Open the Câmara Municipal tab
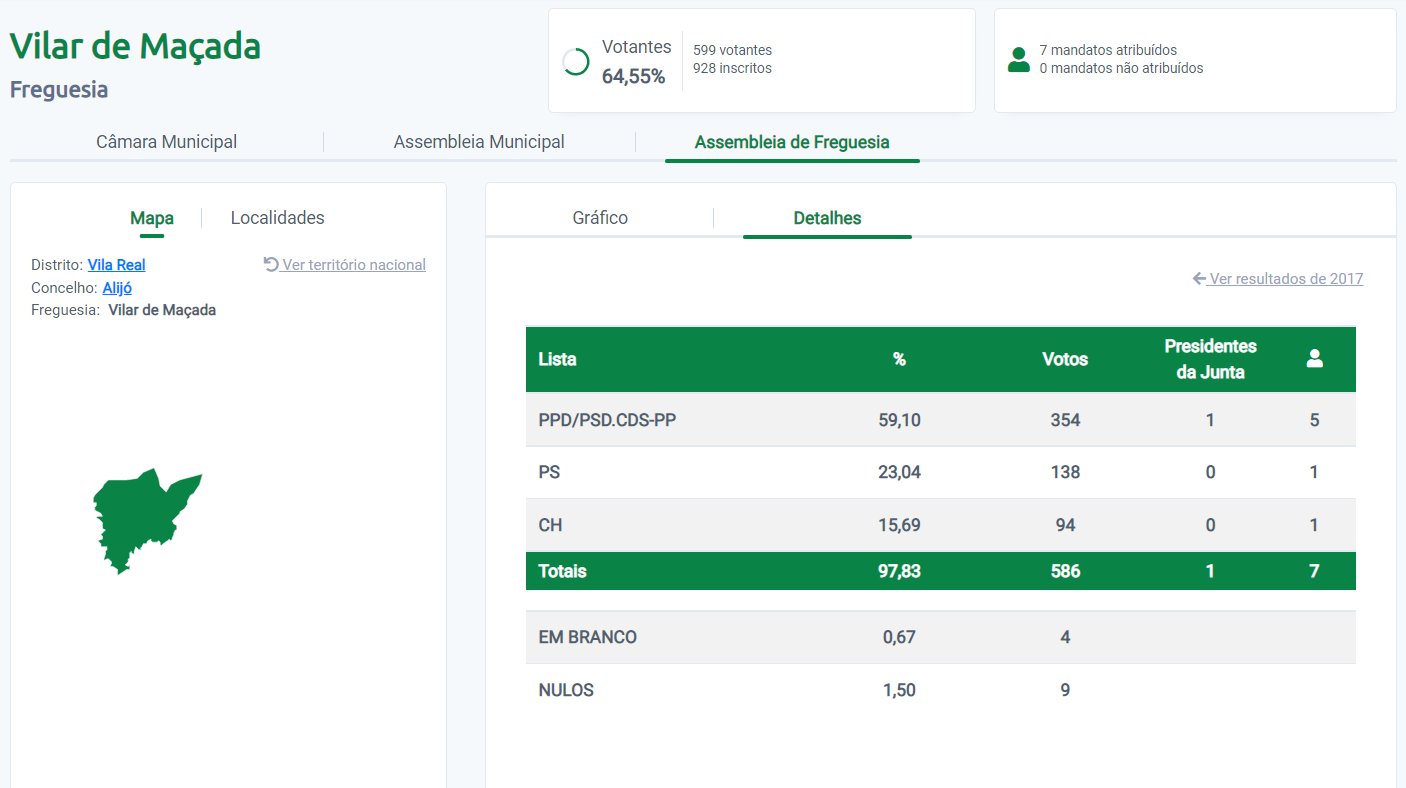 [166, 142]
